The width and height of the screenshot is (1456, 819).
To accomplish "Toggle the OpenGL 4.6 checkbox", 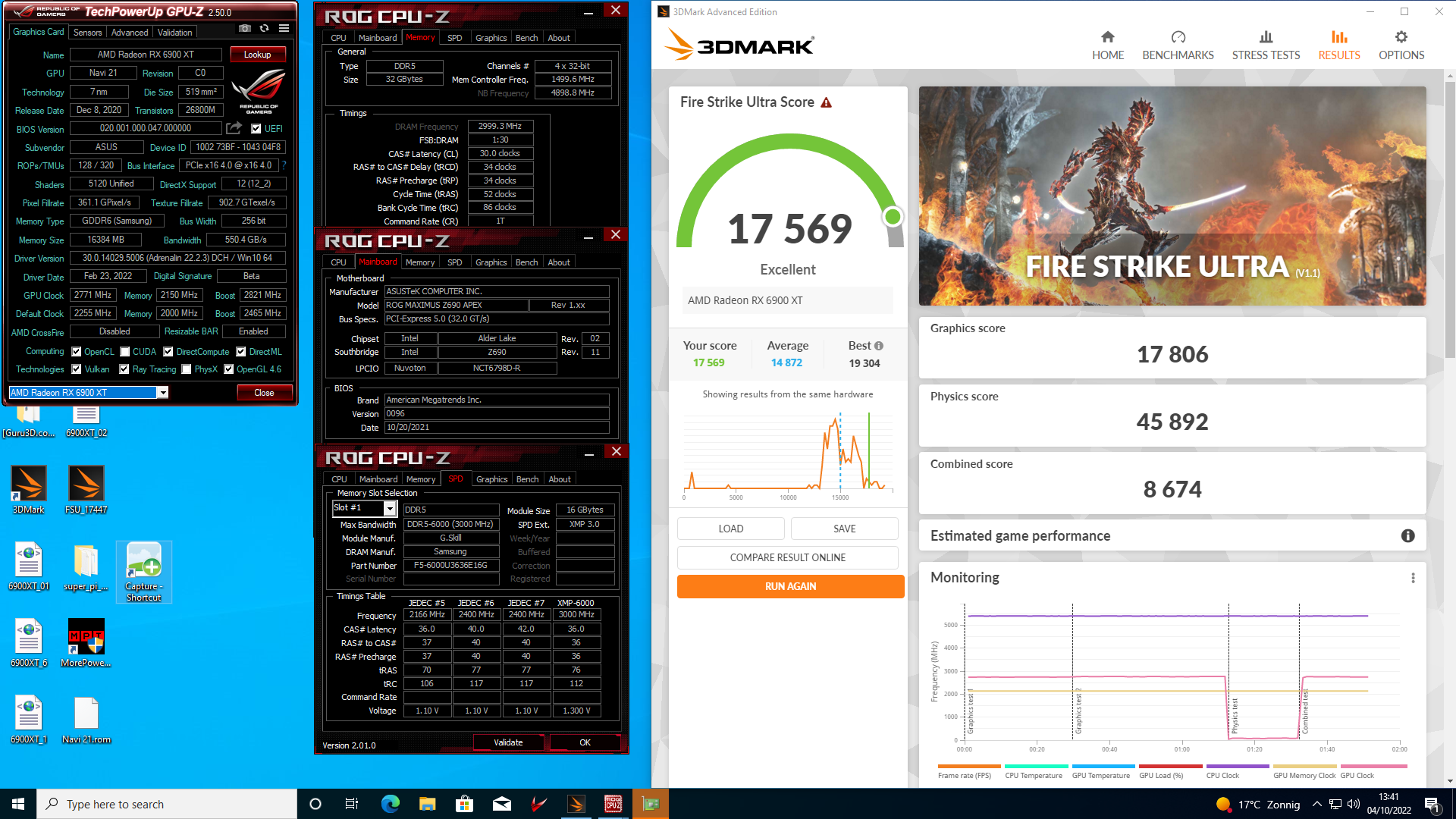I will point(228,369).
